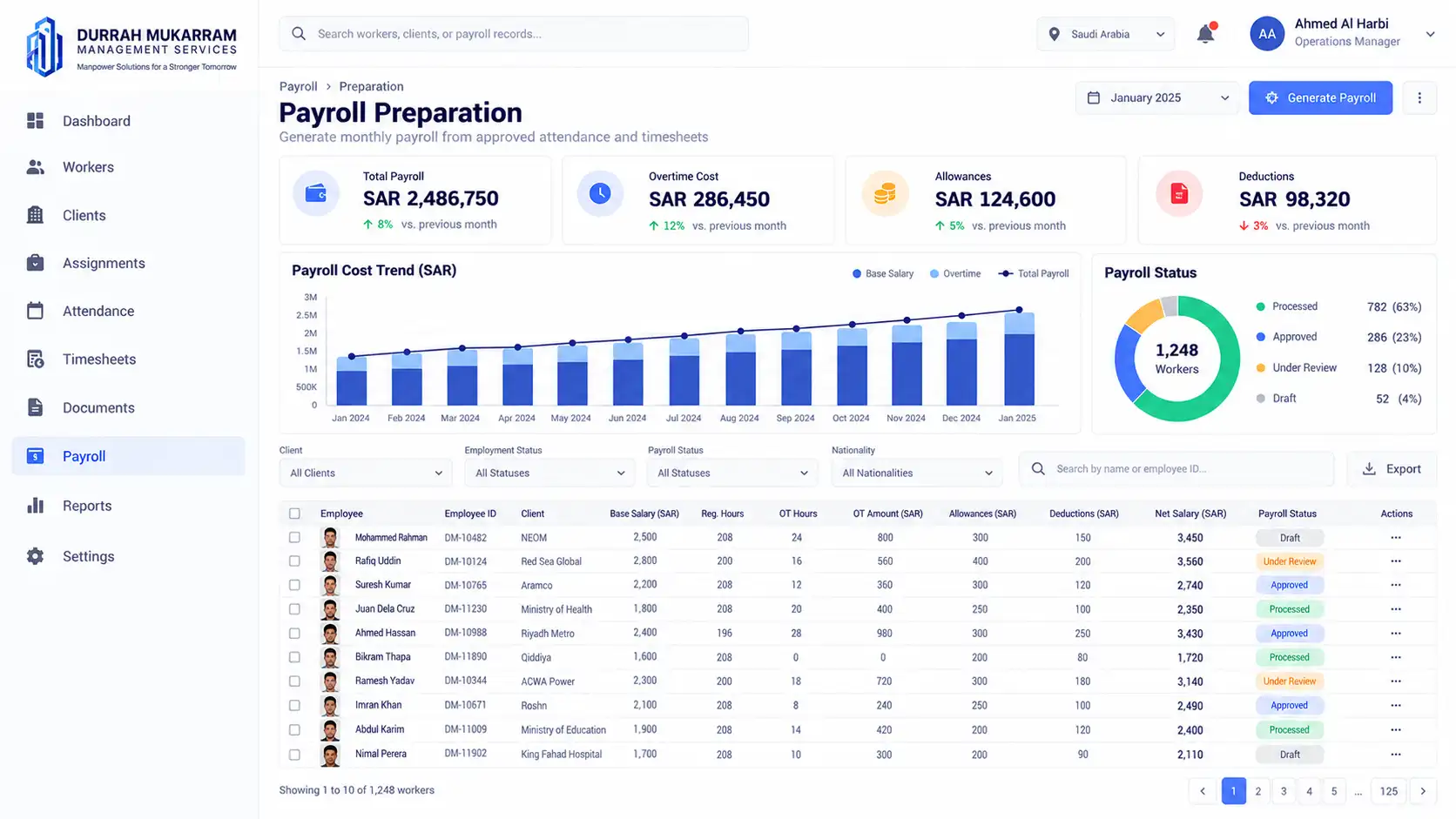Click the search magnifier in top bar
The width and height of the screenshot is (1456, 819).
[299, 34]
